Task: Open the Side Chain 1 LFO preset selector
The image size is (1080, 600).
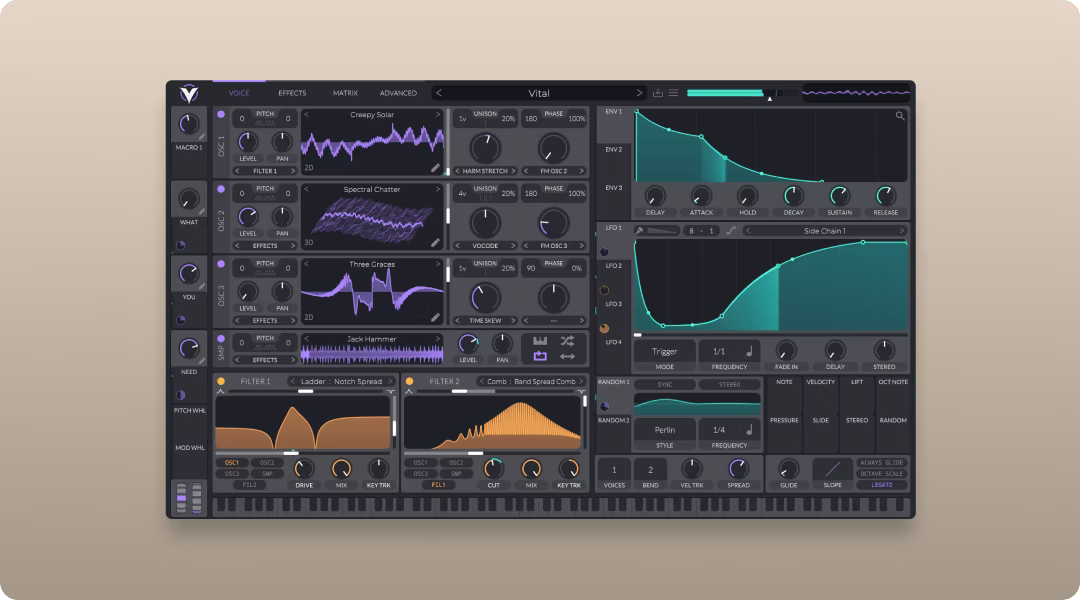Action: 824,231
